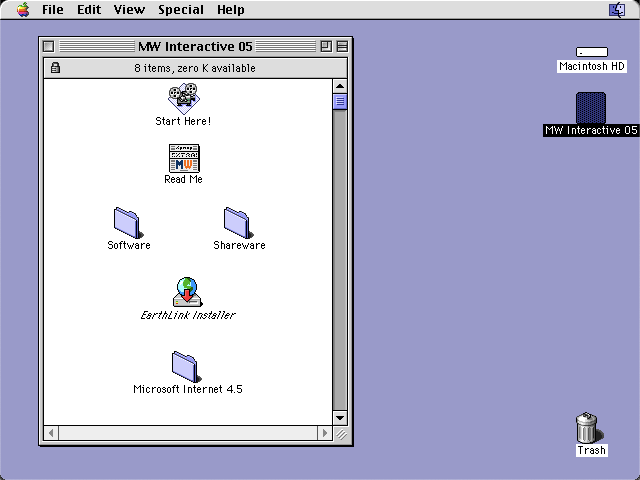
Task: Open the Special menu
Action: 181,9
